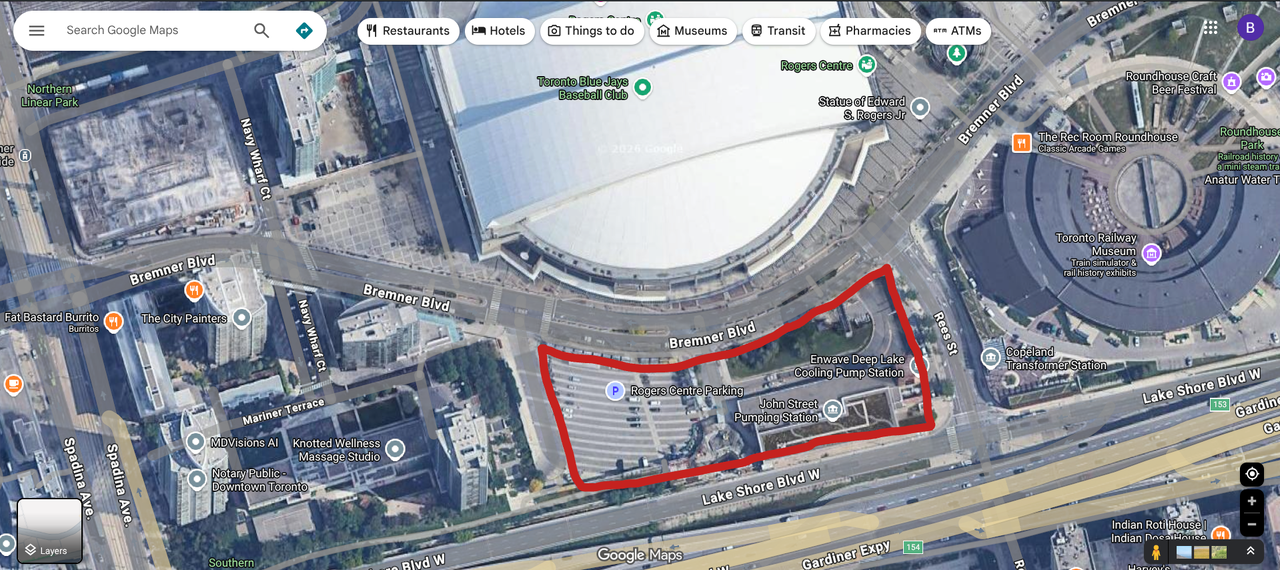Open the Google apps grid icon
Viewport: 1280px width, 570px height.
click(x=1211, y=27)
